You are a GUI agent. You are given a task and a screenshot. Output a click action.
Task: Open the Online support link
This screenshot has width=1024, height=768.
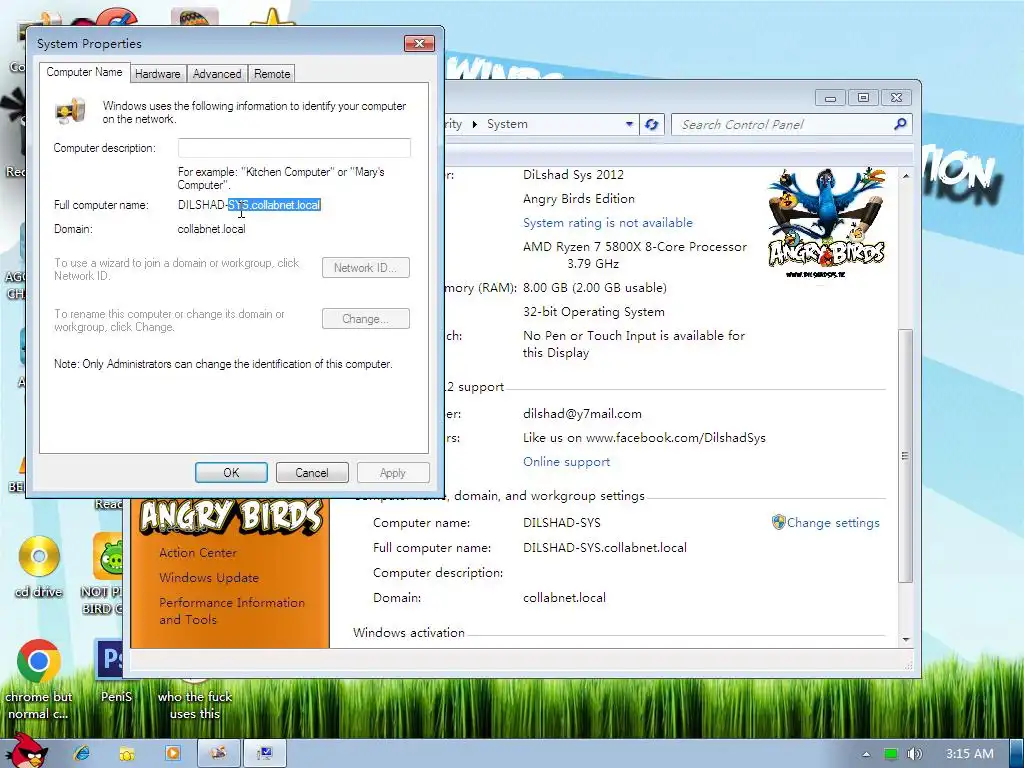[x=566, y=462]
